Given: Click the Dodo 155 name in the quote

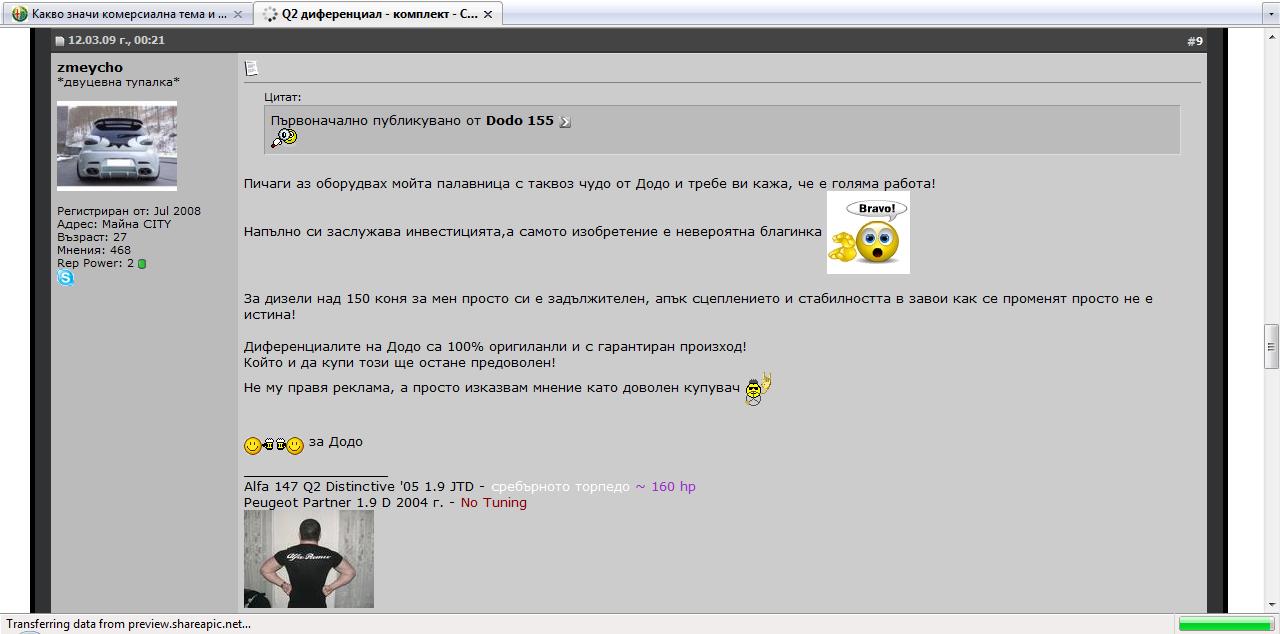Looking at the screenshot, I should pos(519,120).
